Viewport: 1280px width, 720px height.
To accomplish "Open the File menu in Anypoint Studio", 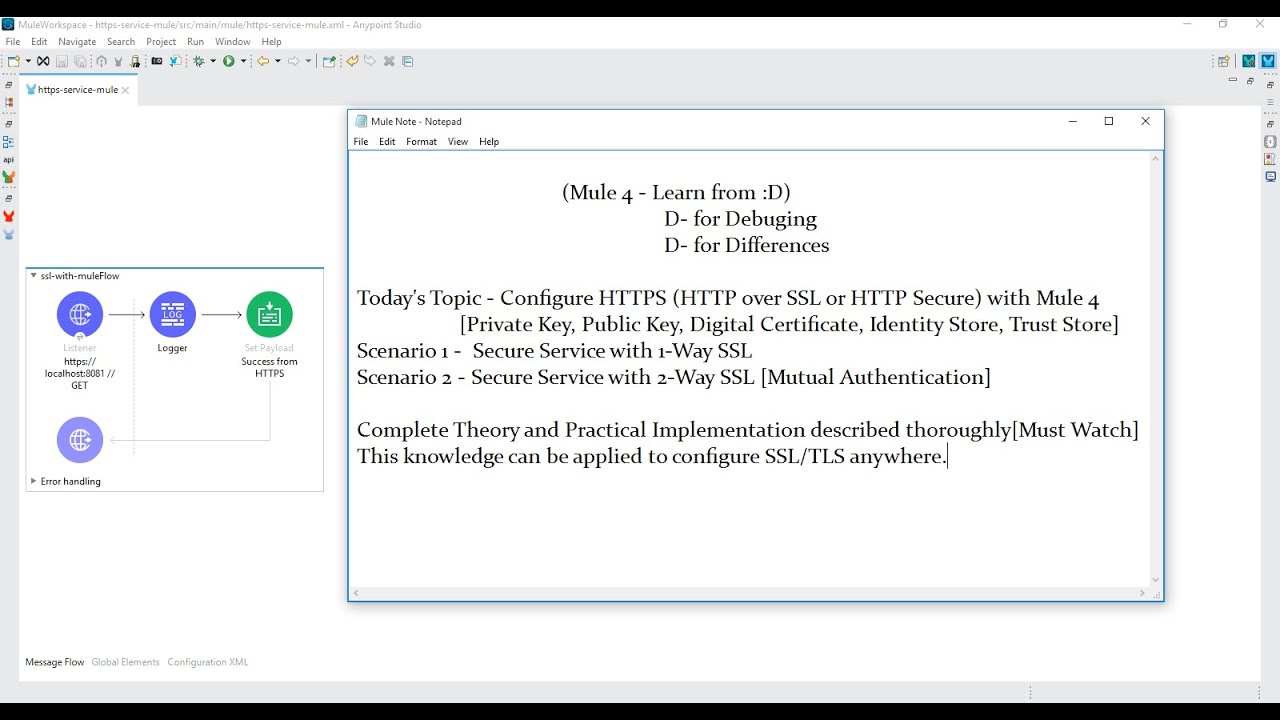I will (13, 42).
